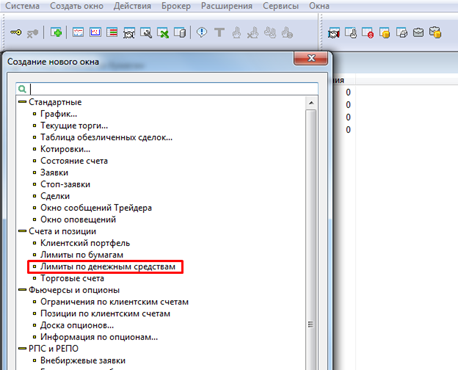Select Котировки... item
Viewport: 458px width, 370px height.
[65, 149]
